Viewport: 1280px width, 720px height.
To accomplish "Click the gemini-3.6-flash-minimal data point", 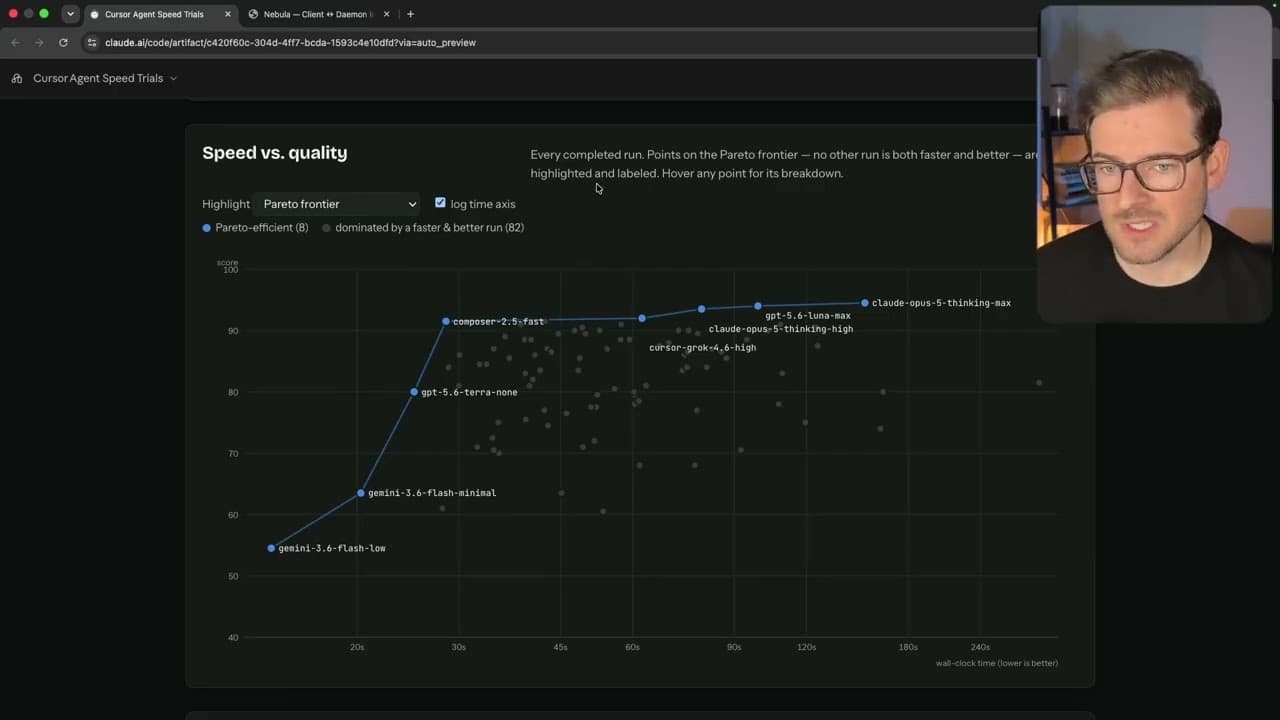I will 361,493.
